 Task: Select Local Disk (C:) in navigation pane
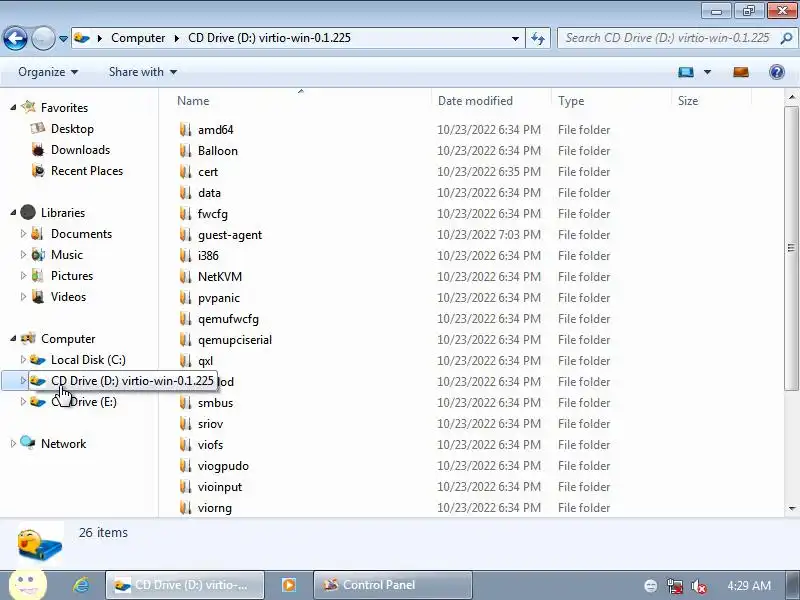[88, 360]
